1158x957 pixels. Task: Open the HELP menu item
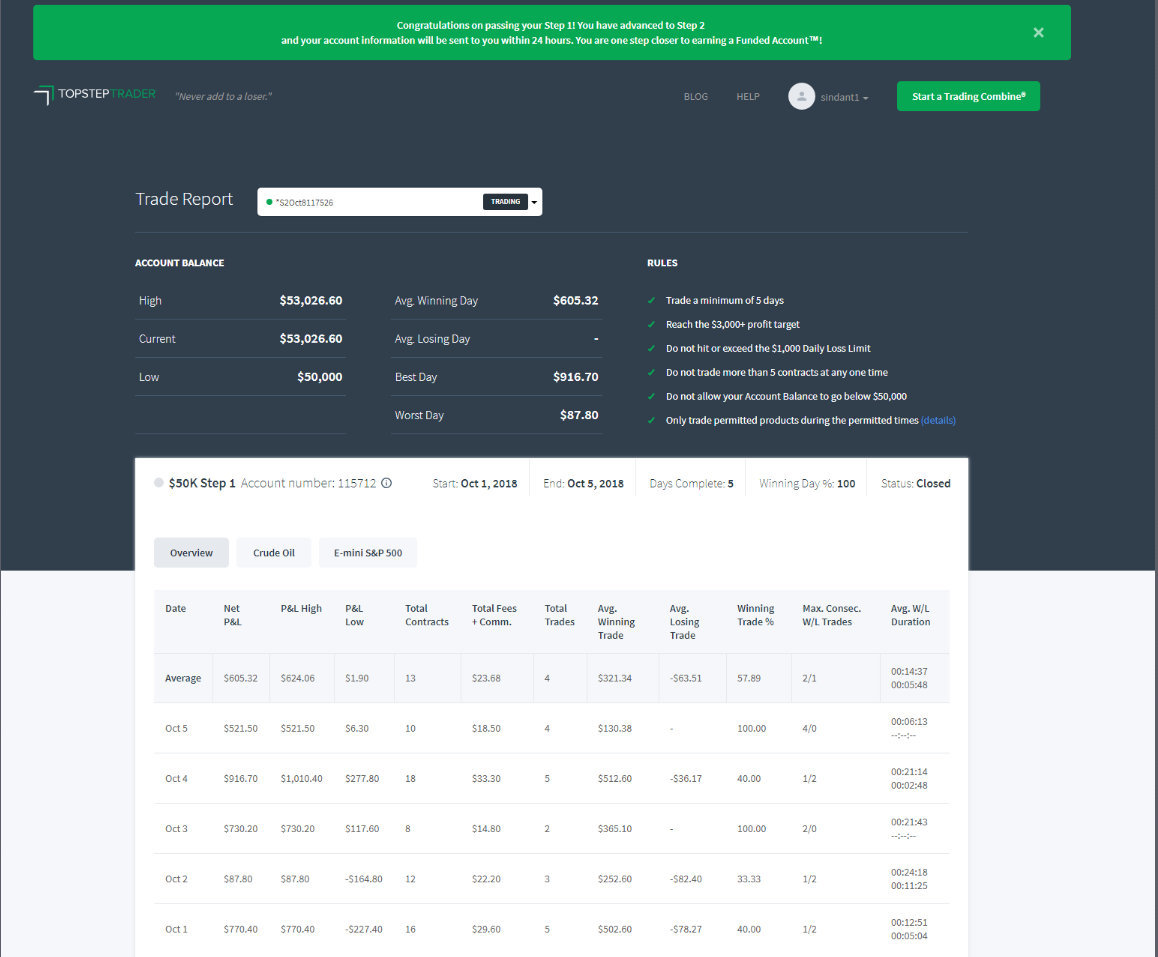[x=748, y=96]
